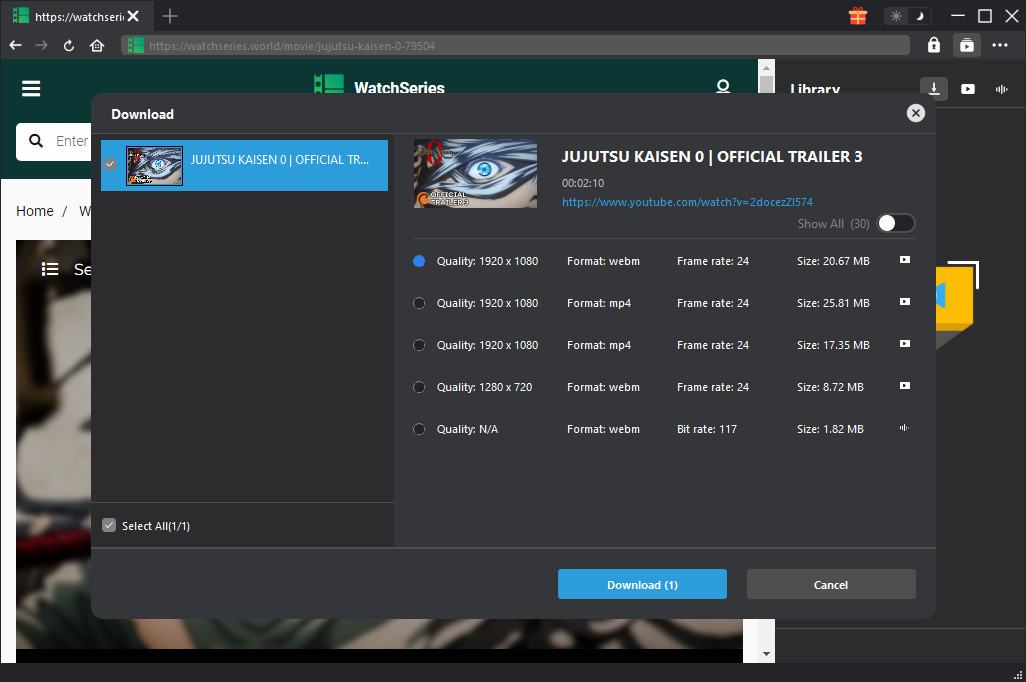
Task: Toggle light/dark theme switch
Action: click(908, 16)
